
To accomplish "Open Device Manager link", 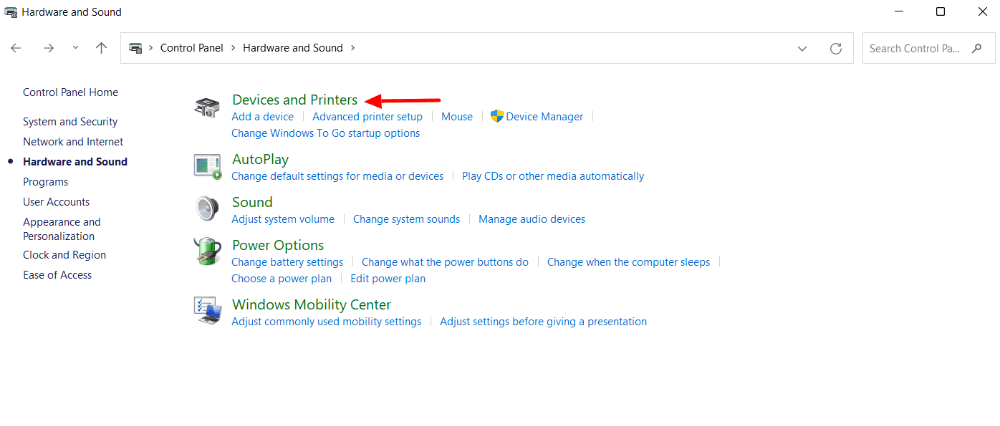I will [545, 116].
